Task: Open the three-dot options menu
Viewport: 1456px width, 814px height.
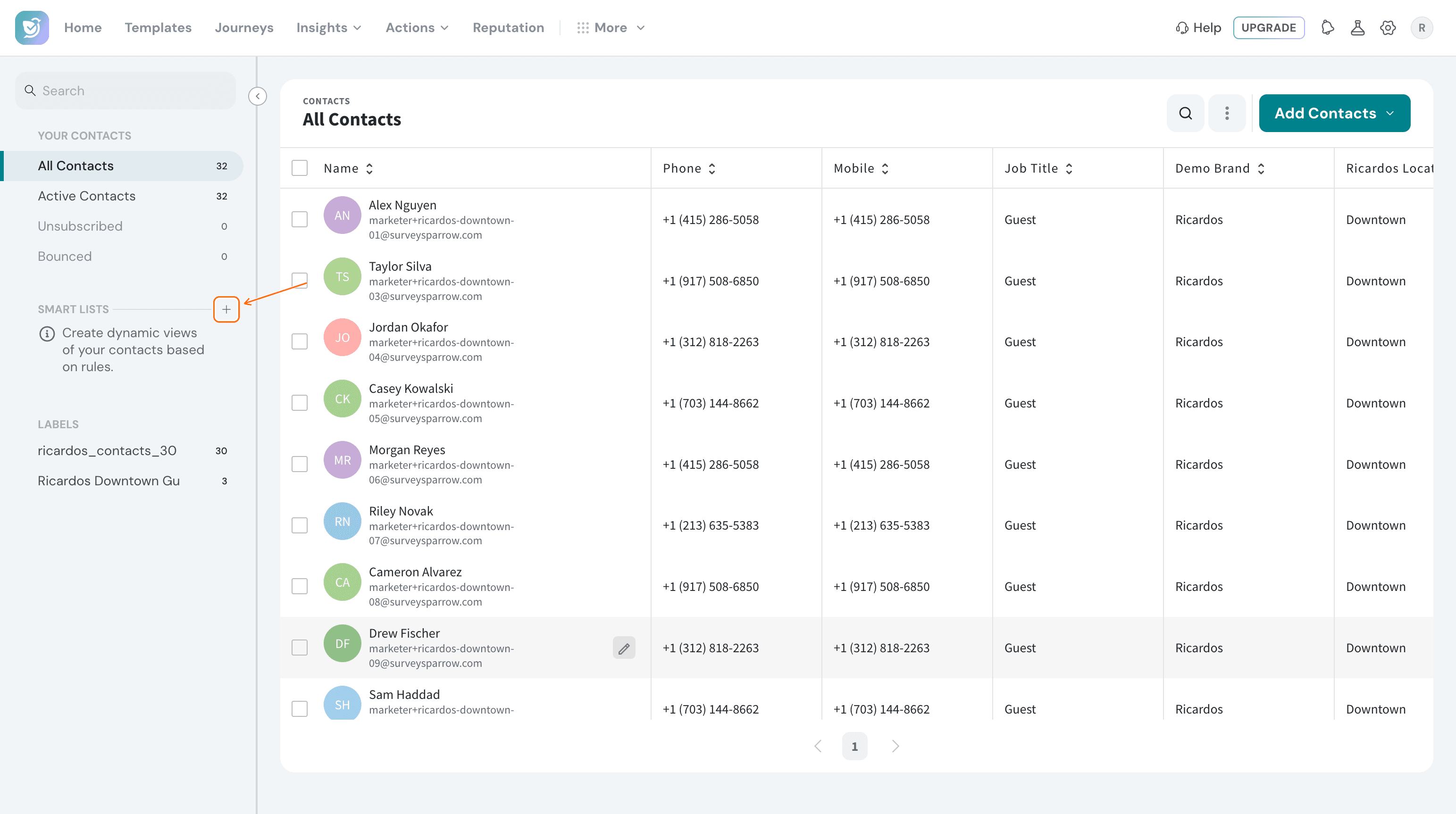Action: pyautogui.click(x=1227, y=114)
